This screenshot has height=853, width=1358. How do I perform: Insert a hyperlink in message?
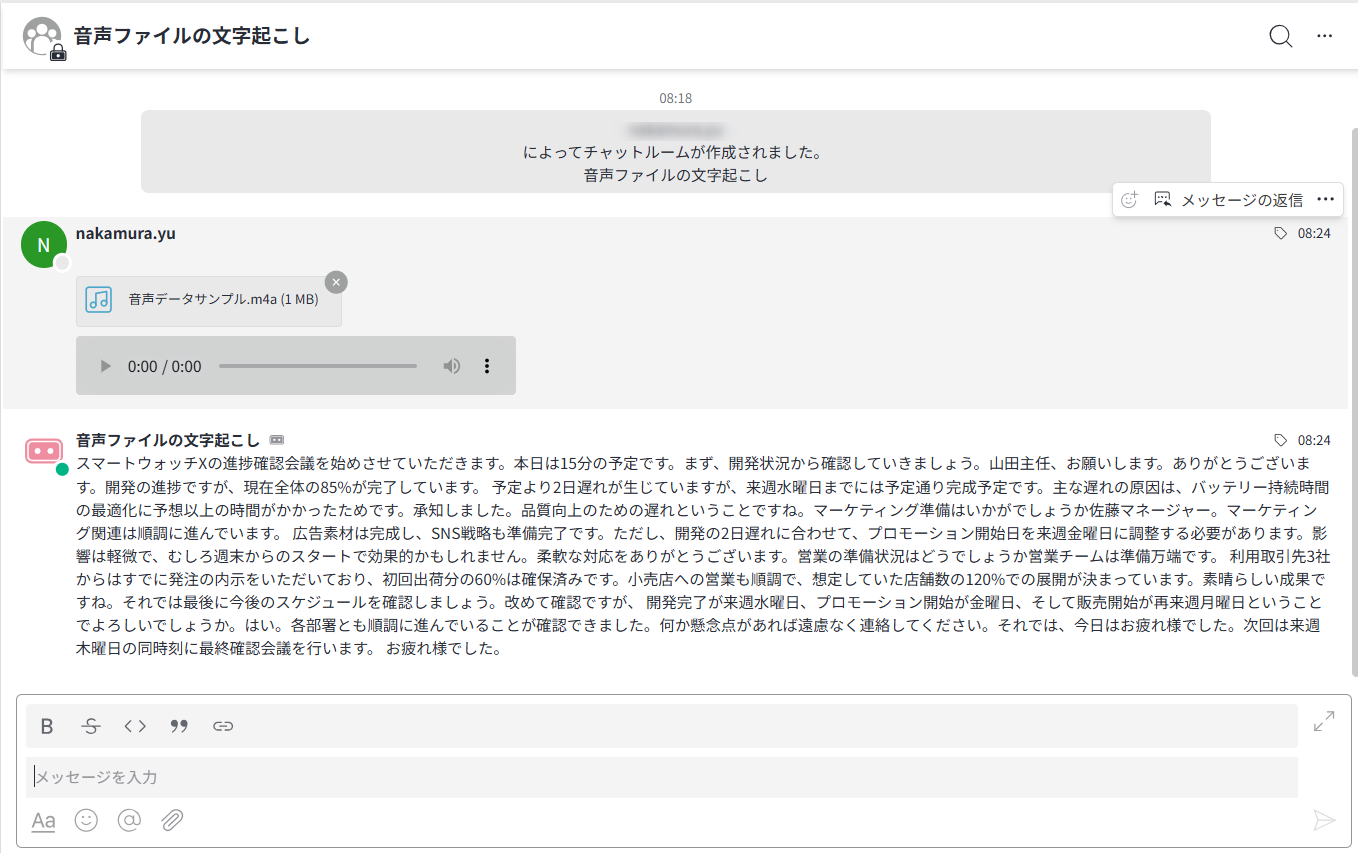coord(223,727)
